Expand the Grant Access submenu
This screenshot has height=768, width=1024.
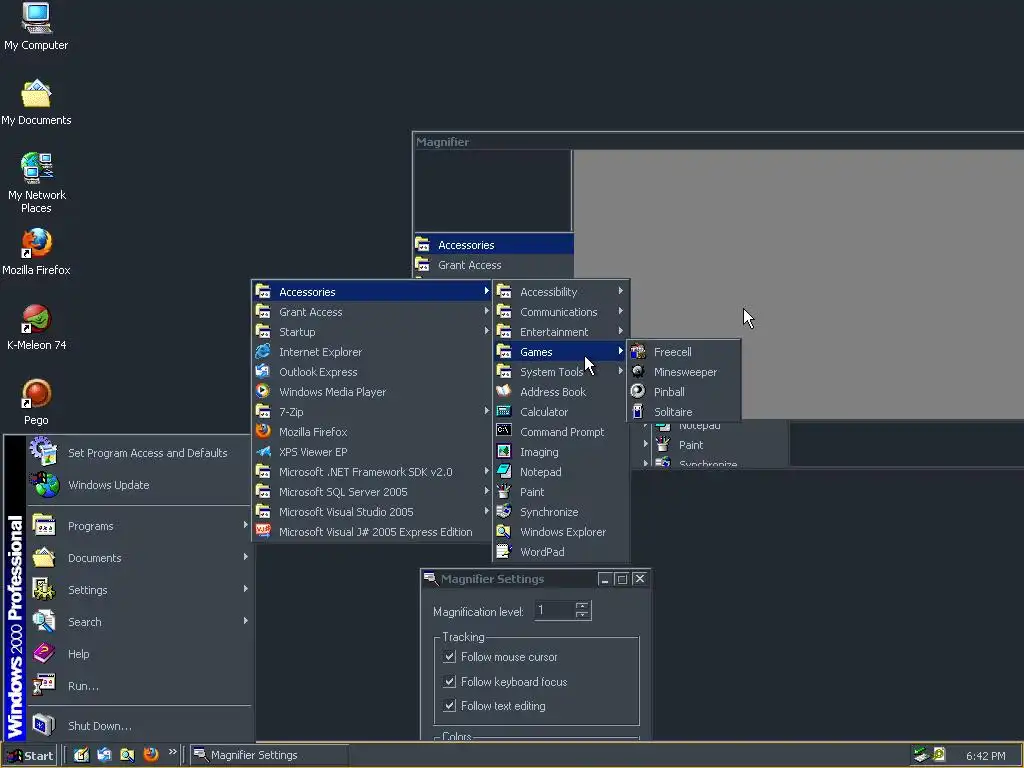tap(372, 312)
